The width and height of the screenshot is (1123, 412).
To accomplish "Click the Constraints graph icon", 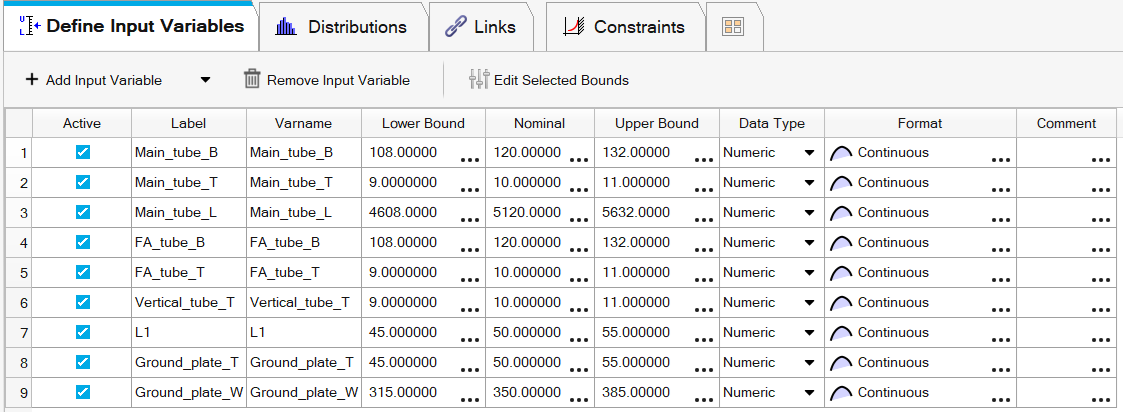I will coord(574,27).
